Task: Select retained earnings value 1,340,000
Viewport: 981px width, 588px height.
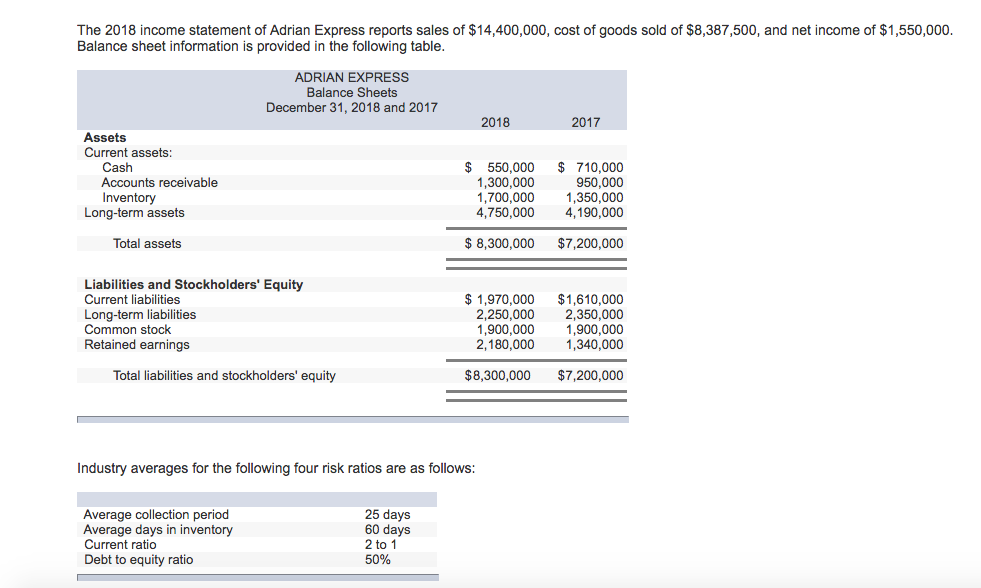Action: point(595,345)
